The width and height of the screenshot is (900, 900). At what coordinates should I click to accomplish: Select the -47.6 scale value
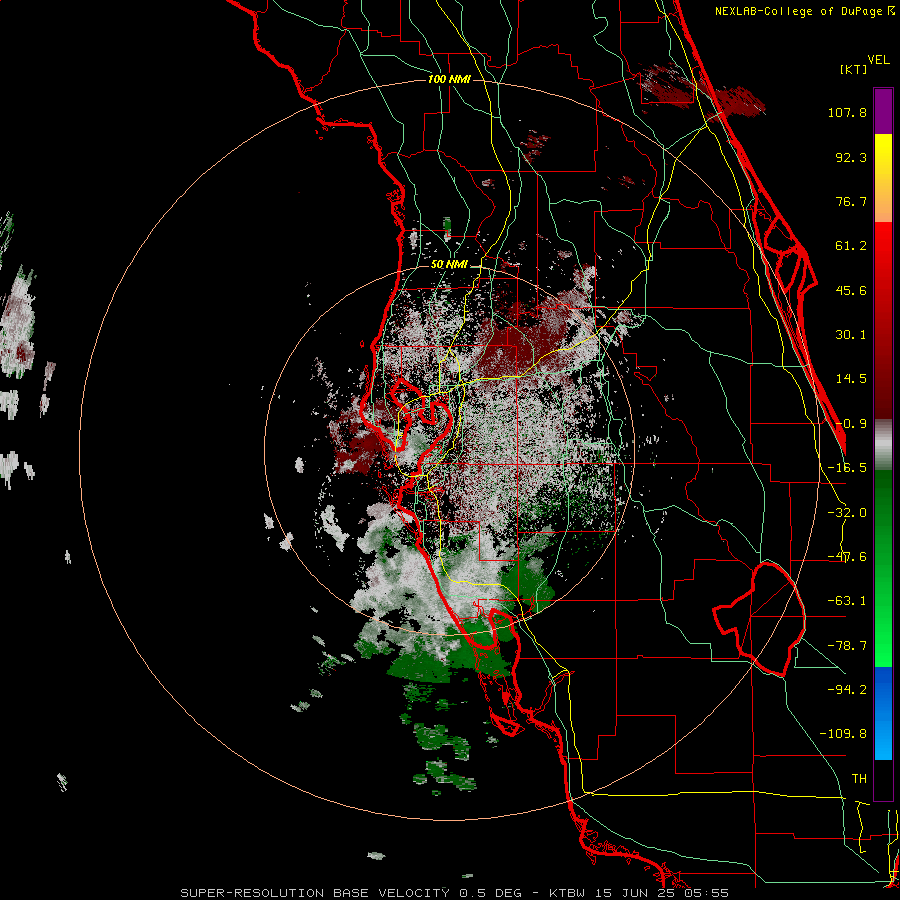coord(847,557)
